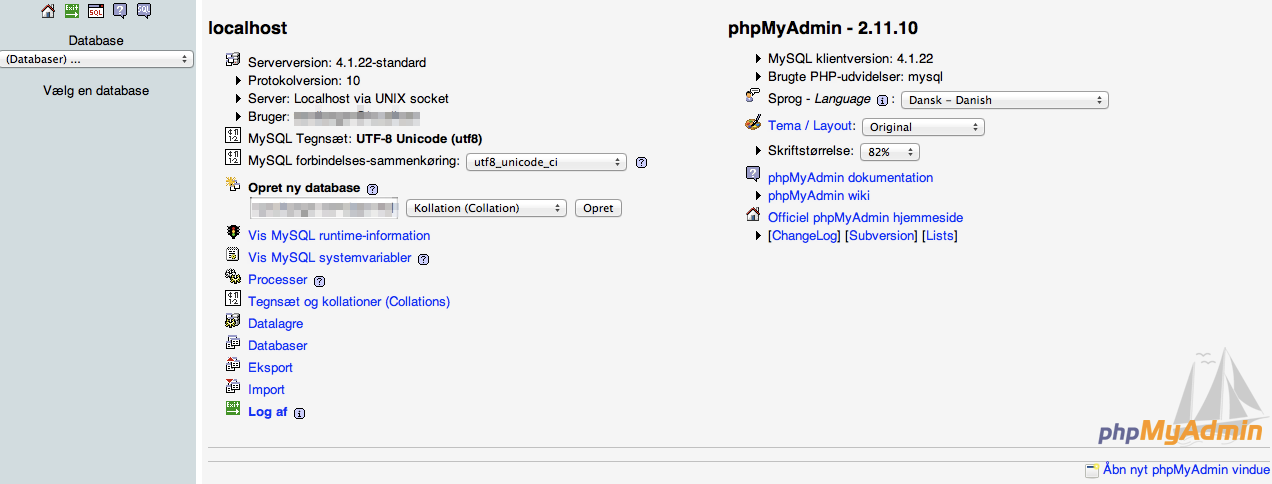1272x484 pixels.
Task: Click the systemvariabler icon
Action: click(233, 255)
